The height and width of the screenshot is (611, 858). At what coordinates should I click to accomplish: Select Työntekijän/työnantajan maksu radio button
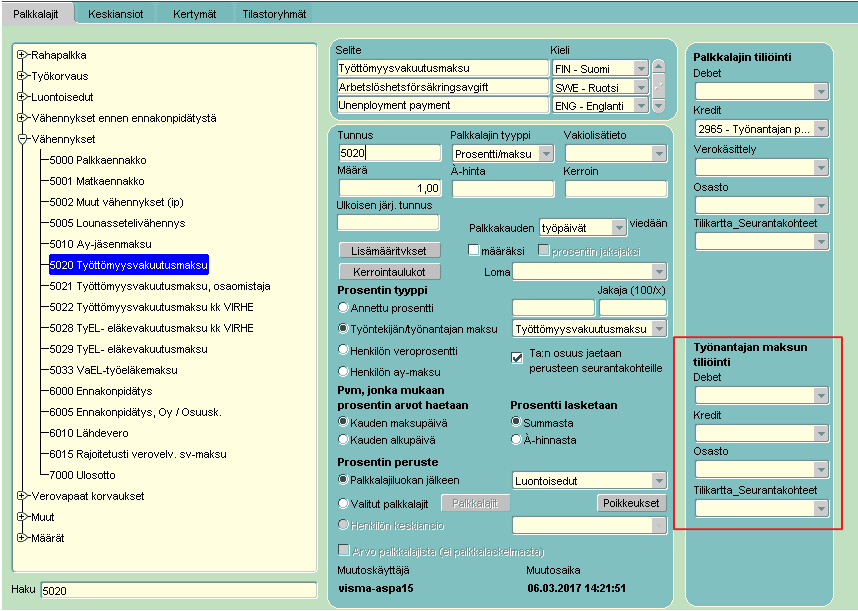pyautogui.click(x=343, y=328)
